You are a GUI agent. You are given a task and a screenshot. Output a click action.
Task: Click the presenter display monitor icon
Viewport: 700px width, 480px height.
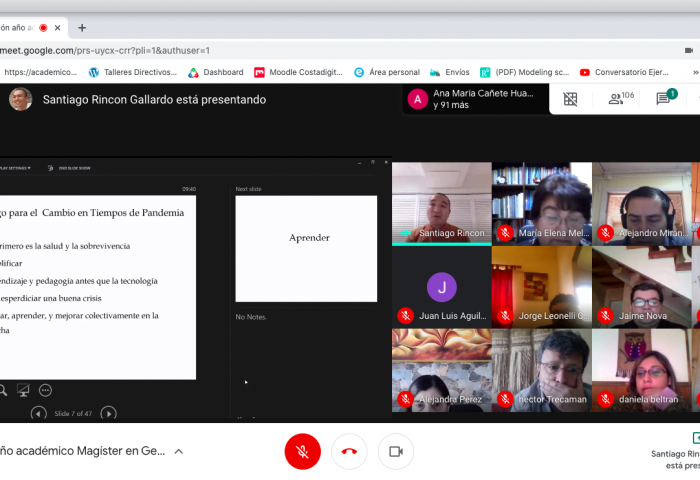[23, 390]
